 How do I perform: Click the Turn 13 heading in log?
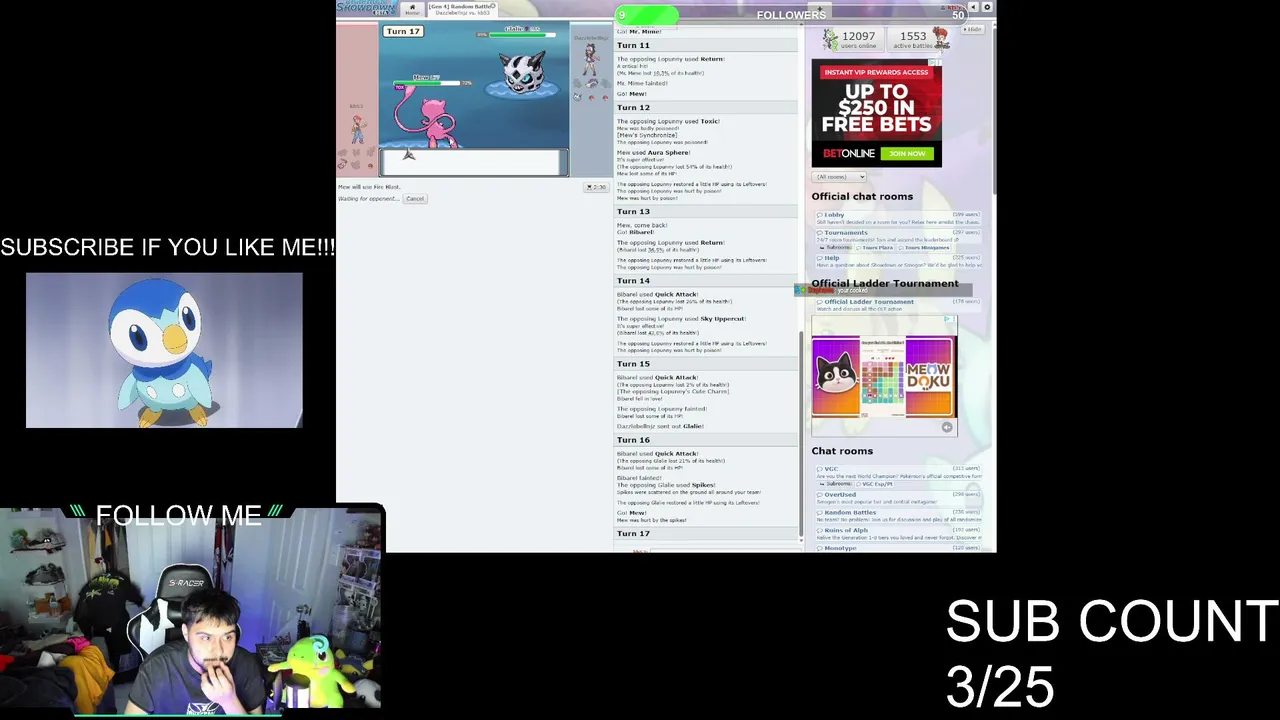[633, 212]
